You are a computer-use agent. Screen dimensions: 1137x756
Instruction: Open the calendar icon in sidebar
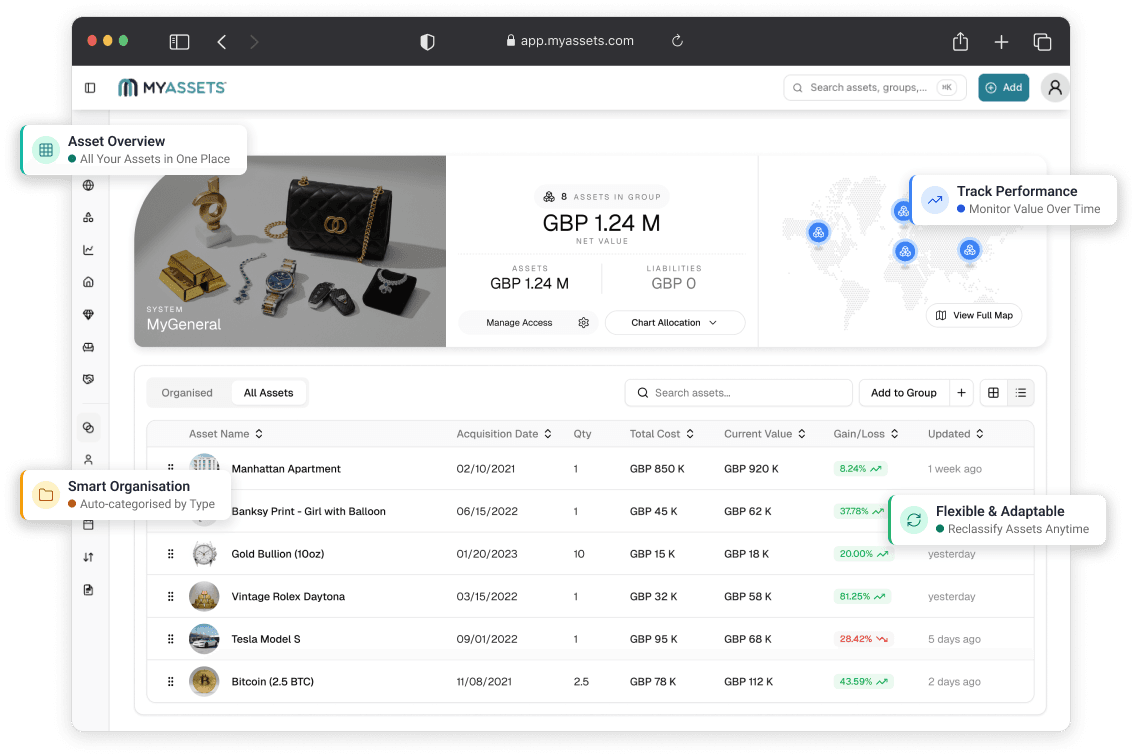click(x=88, y=525)
